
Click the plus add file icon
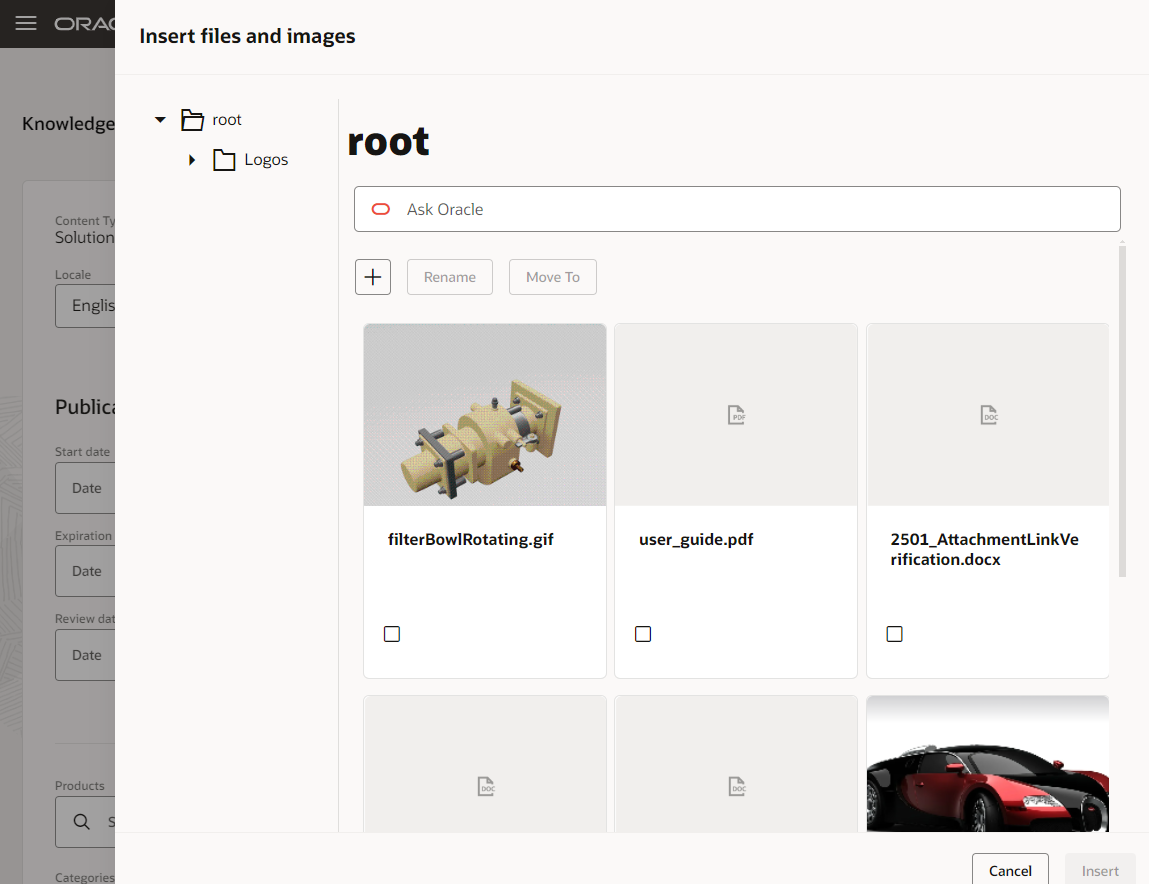[373, 277]
